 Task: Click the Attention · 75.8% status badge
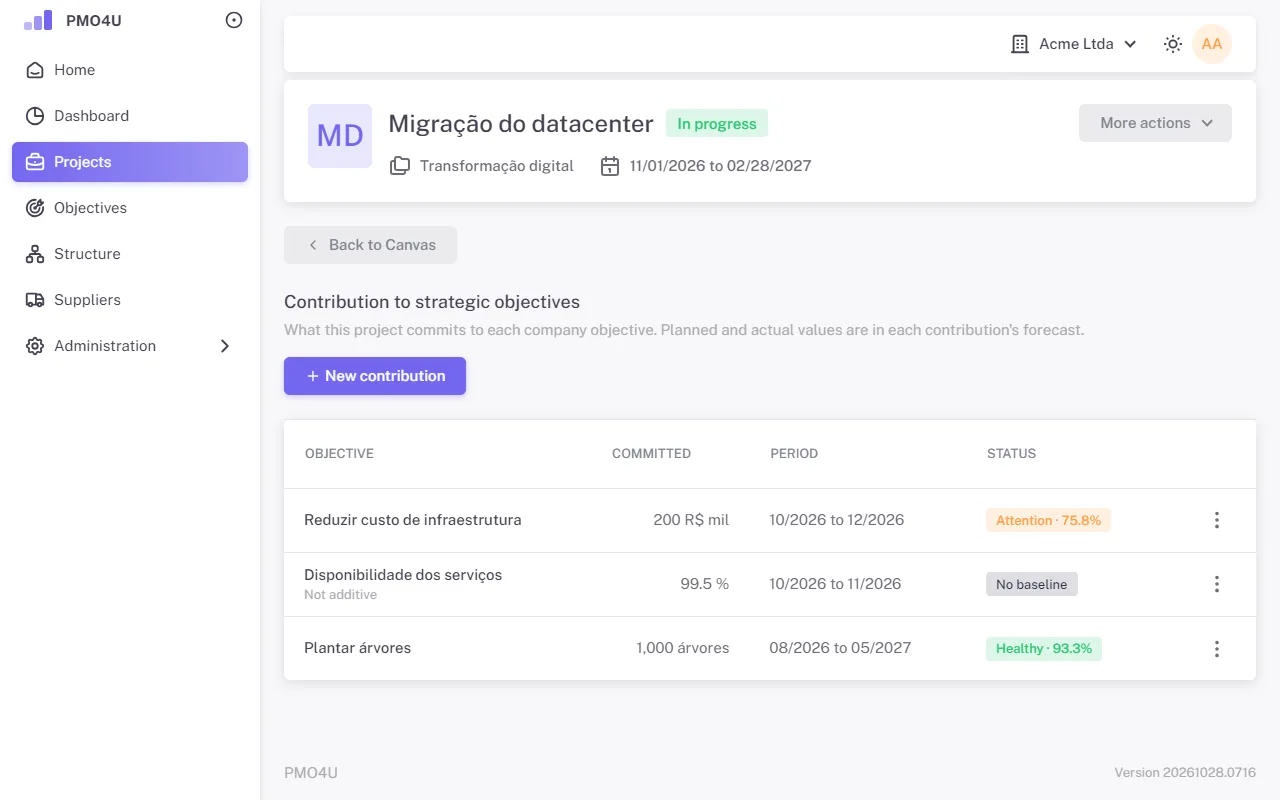pos(1048,520)
